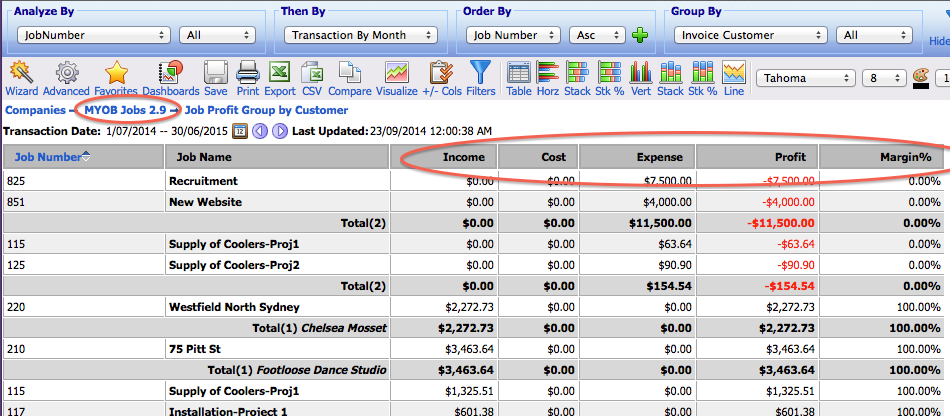Viewport: 950px width, 416px height.
Task: Open the Asc sort direction dropdown
Action: [597, 35]
